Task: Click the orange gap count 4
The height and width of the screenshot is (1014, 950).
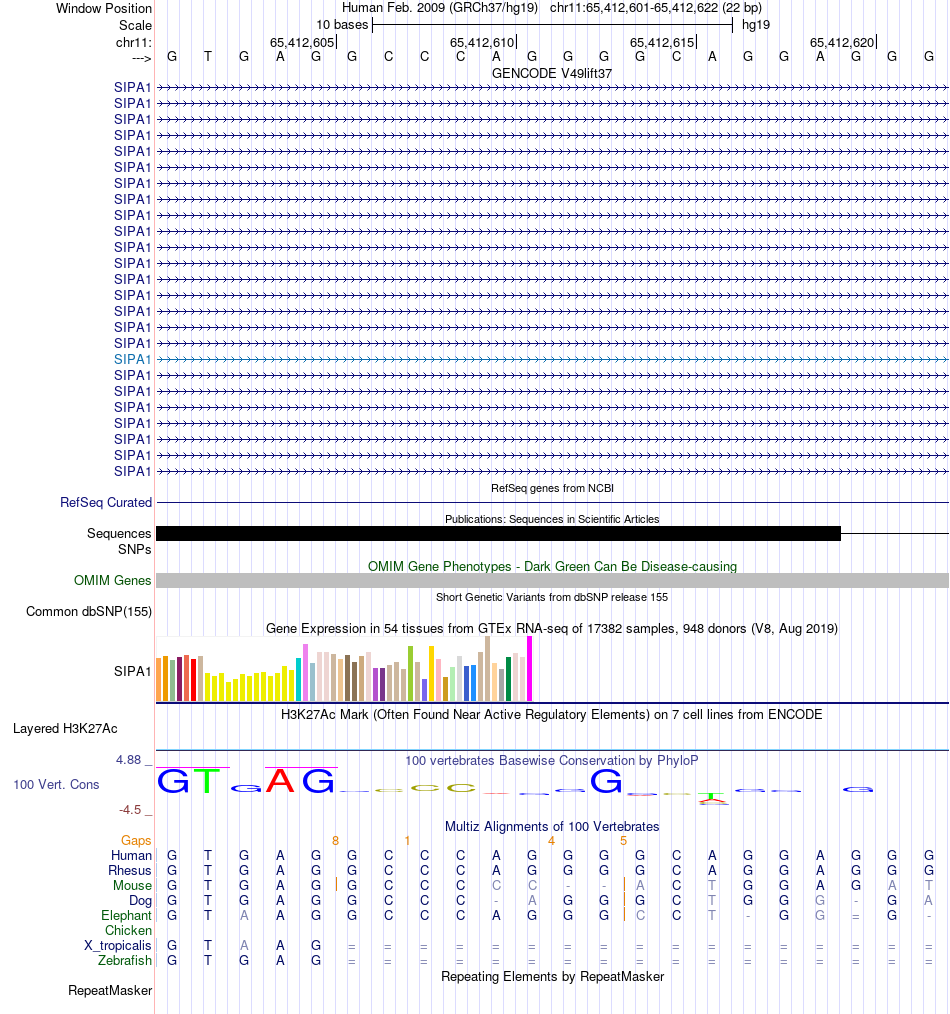Action: pyautogui.click(x=551, y=841)
